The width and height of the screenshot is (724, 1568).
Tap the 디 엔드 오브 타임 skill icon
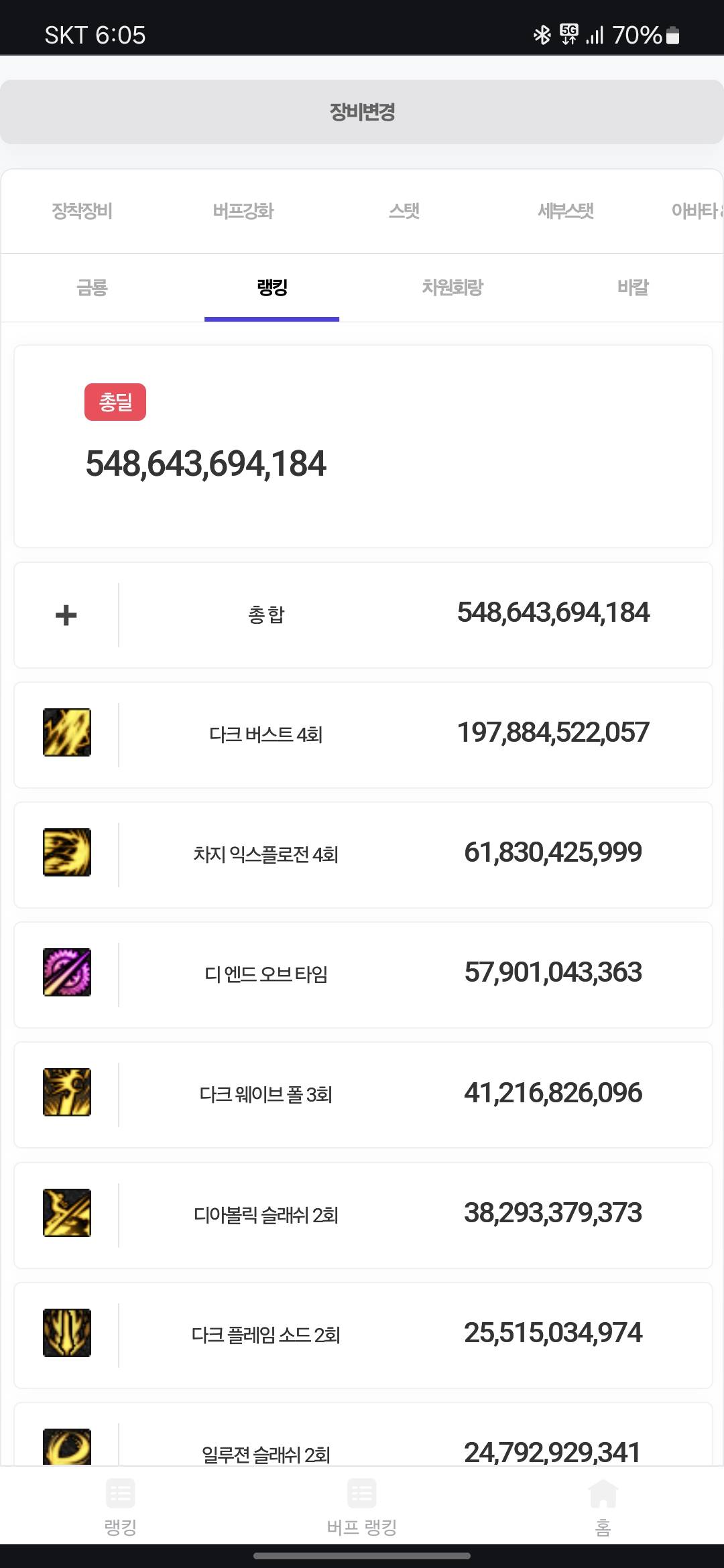pyautogui.click(x=67, y=972)
